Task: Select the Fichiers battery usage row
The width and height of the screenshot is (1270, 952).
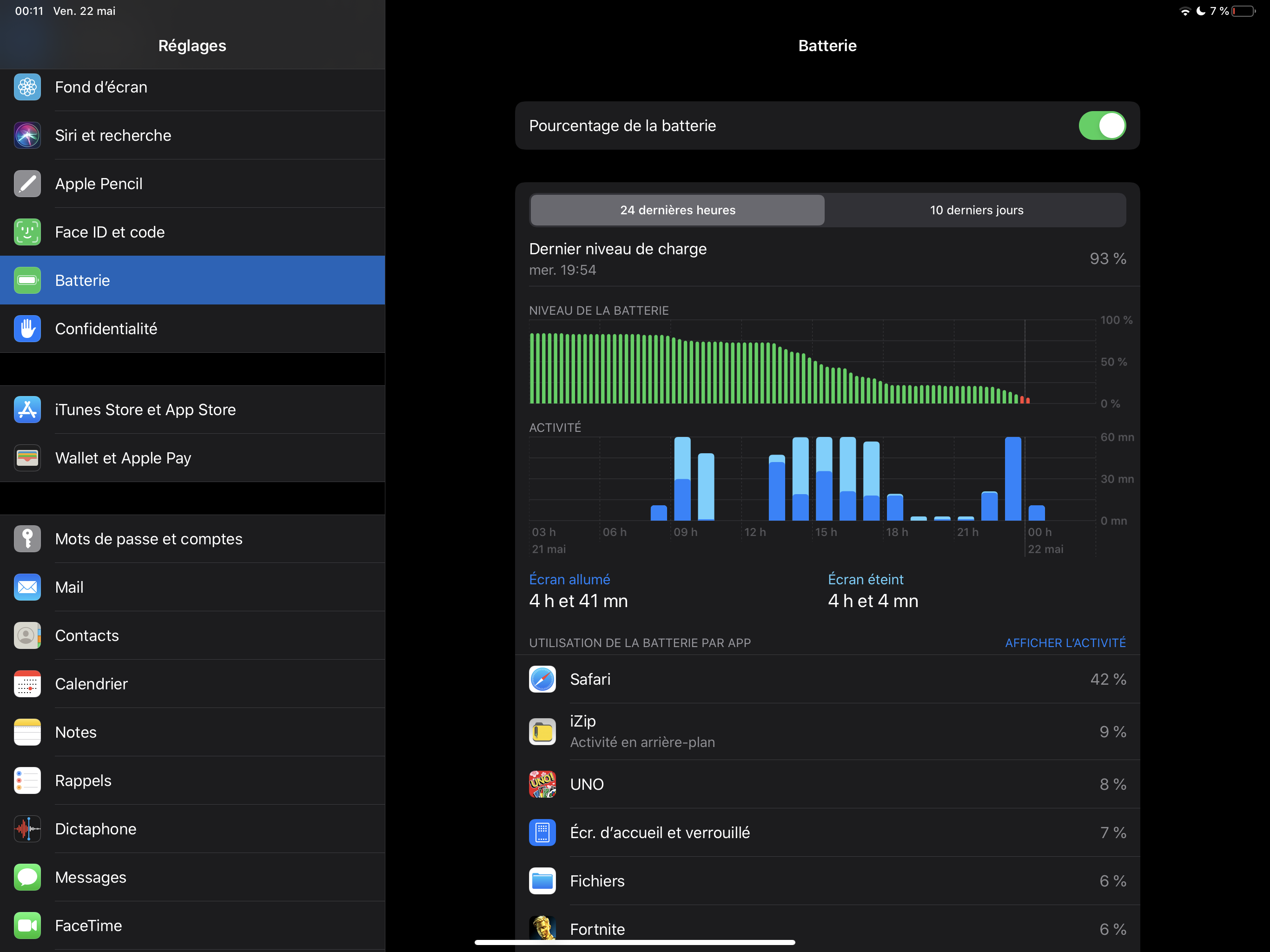Action: [x=827, y=880]
